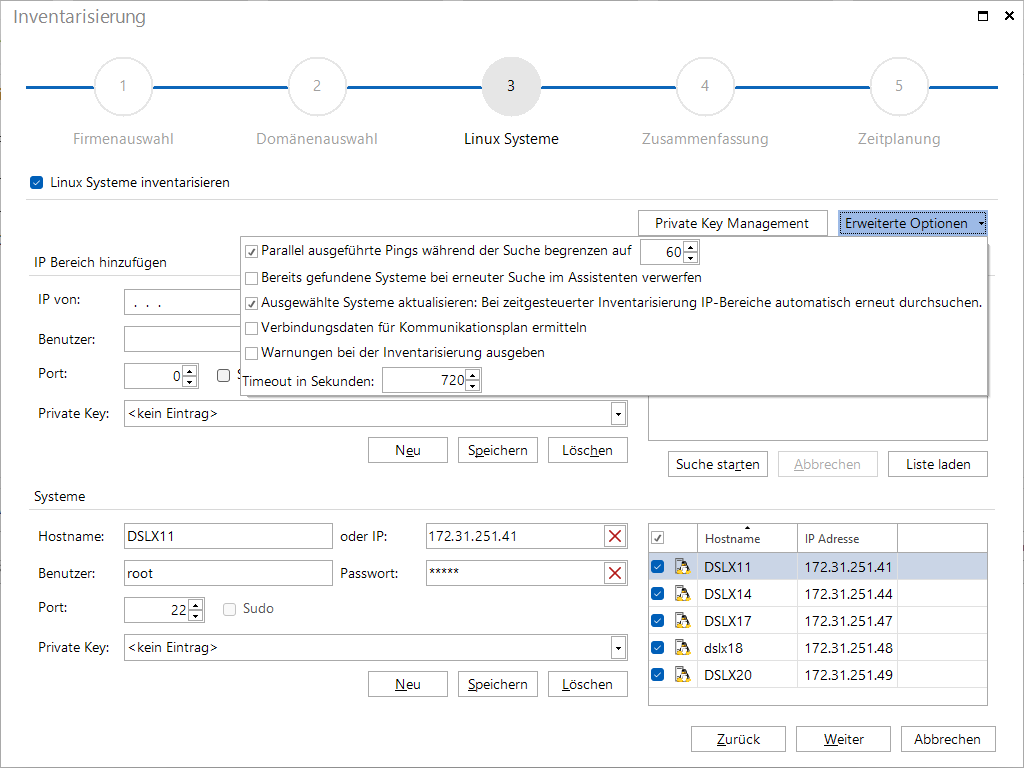Click the Linux icon in DSLX17 row
This screenshot has width=1024, height=768.
(682, 620)
